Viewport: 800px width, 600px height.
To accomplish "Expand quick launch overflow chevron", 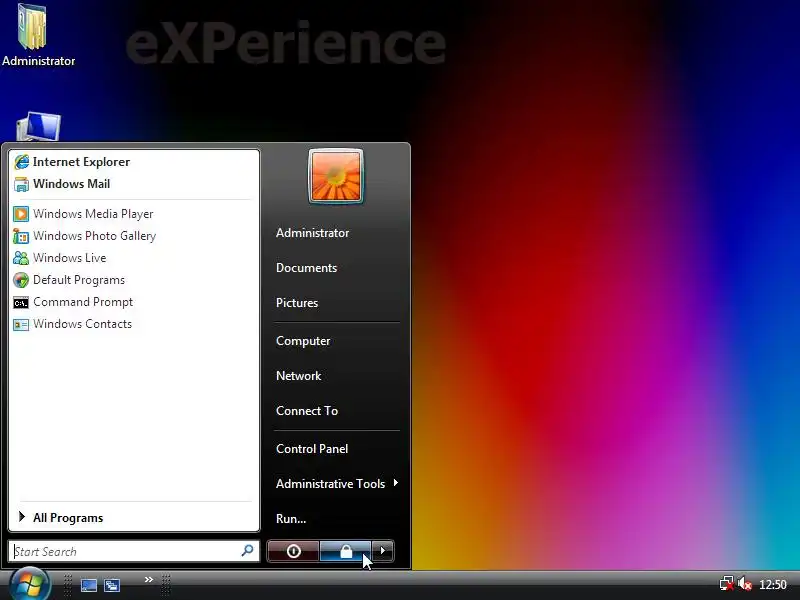I will coord(148,580).
